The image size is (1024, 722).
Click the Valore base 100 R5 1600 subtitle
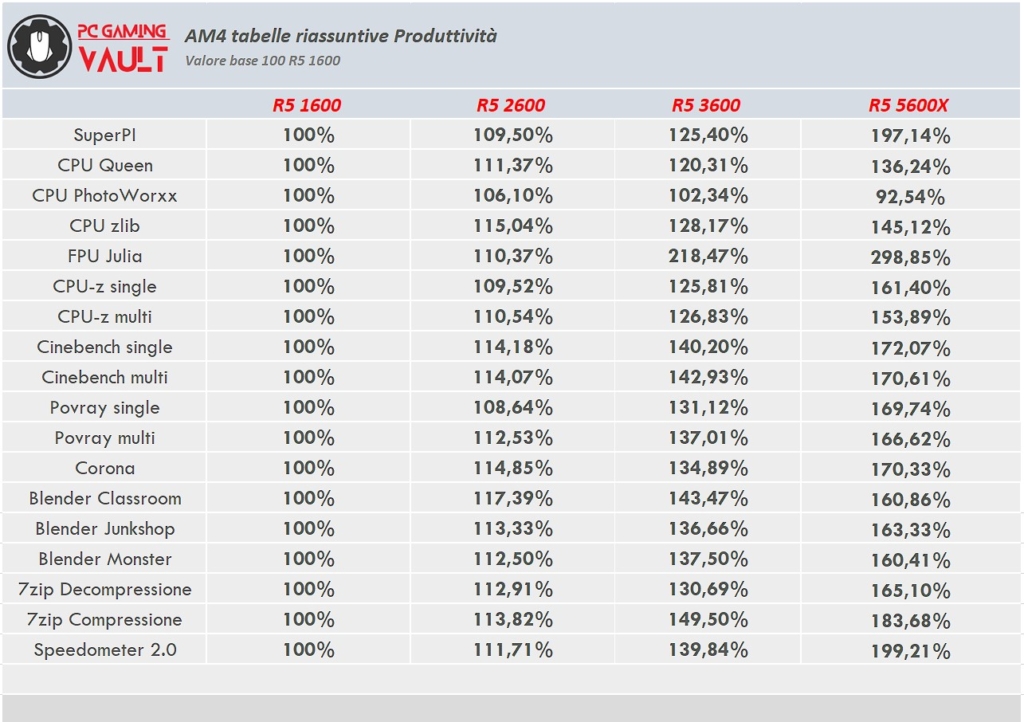coord(263,61)
